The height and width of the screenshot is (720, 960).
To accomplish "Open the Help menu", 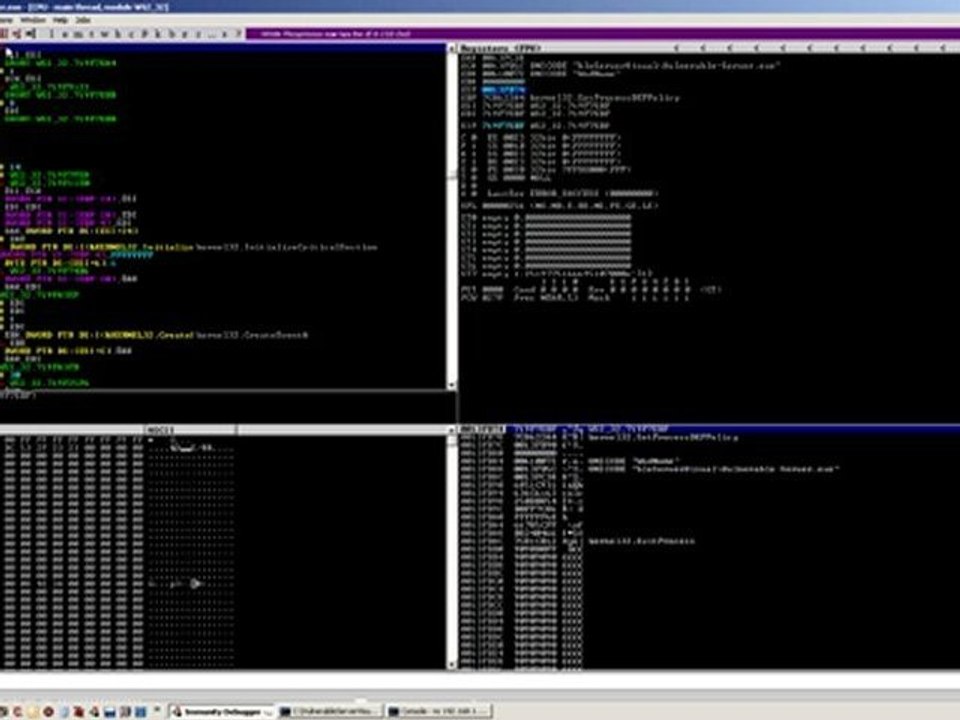I will click(60, 20).
